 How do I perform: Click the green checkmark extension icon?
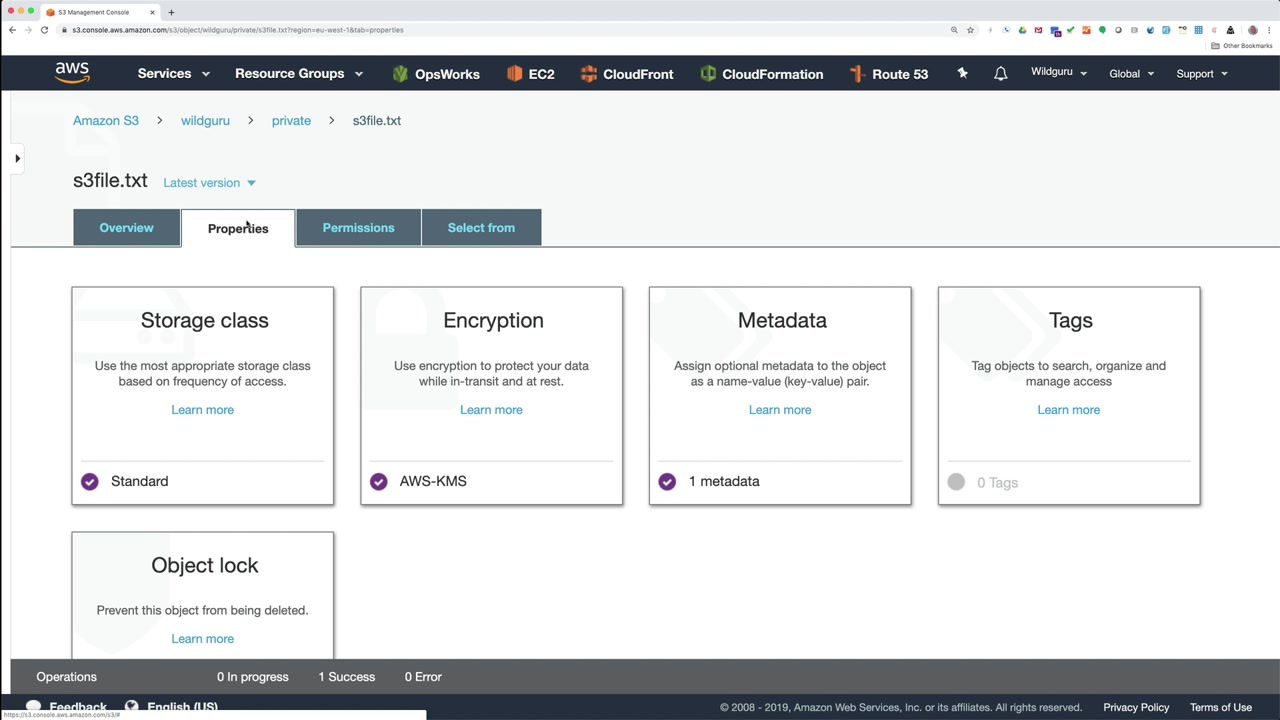(1070, 30)
